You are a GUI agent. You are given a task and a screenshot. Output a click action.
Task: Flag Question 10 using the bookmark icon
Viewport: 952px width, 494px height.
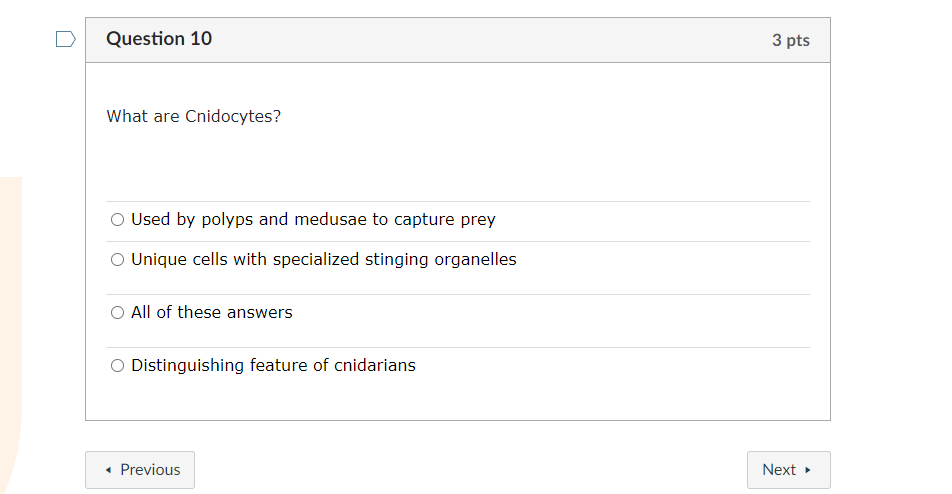pyautogui.click(x=66, y=40)
